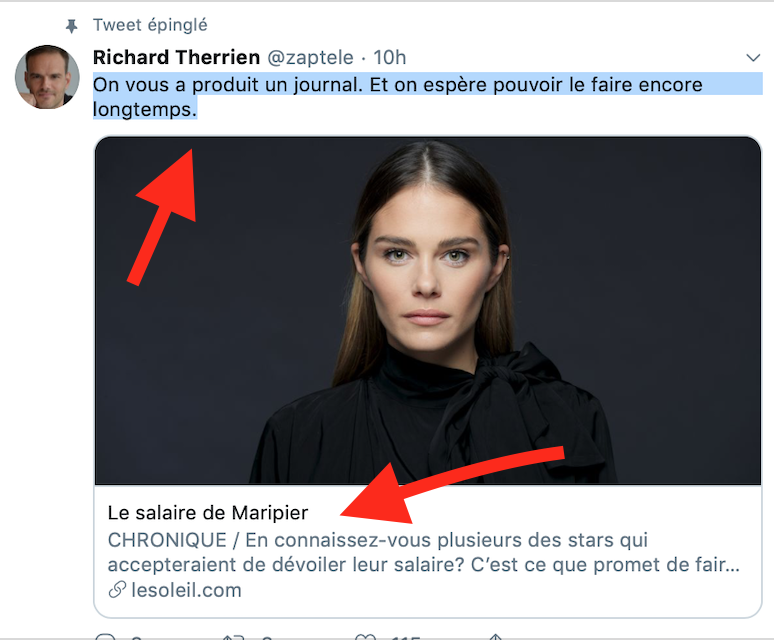This screenshot has height=640, width=774.
Task: Click the share upload icon under tweet
Action: point(496,636)
